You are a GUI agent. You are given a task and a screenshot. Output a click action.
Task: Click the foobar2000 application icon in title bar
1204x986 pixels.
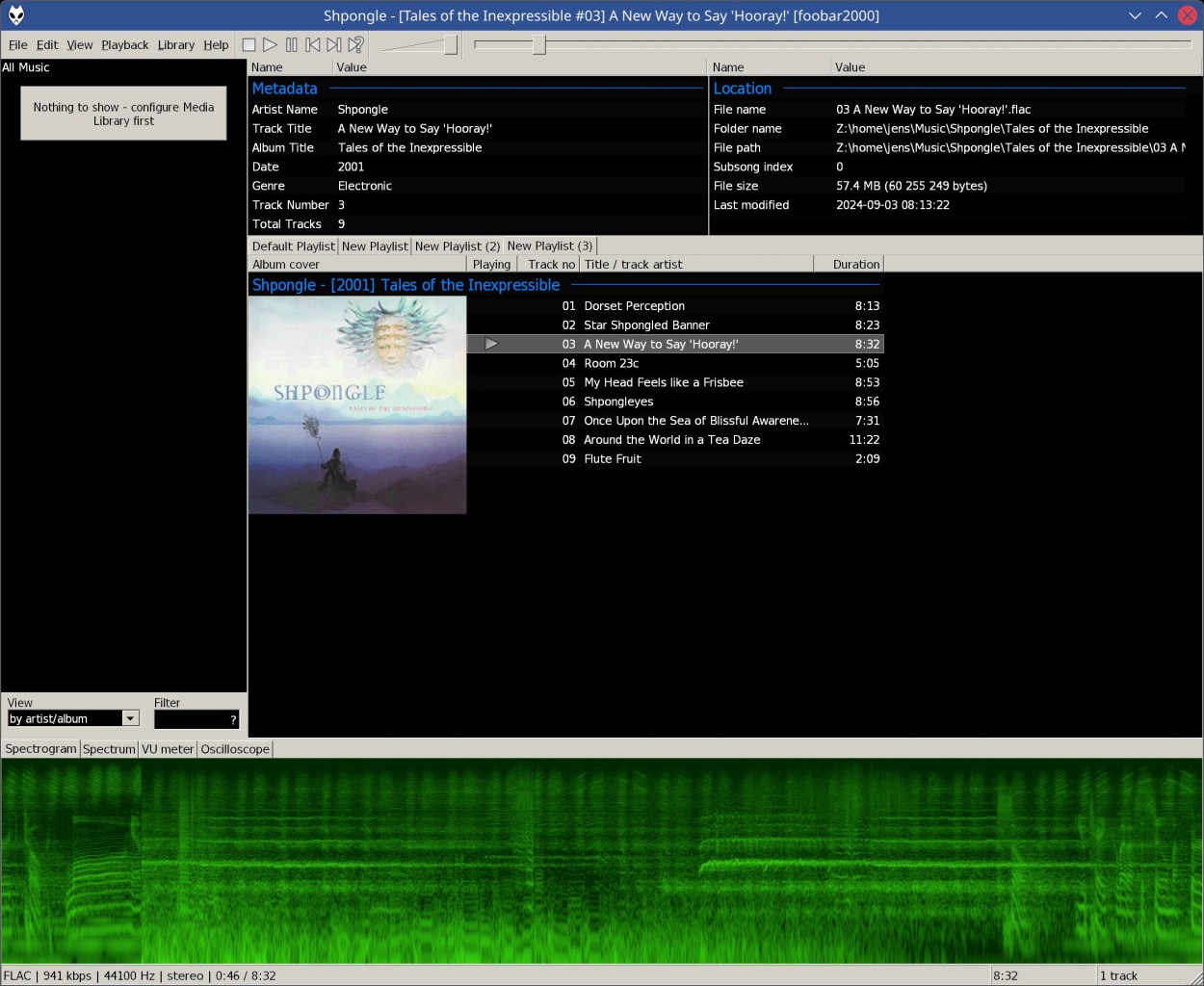(16, 15)
